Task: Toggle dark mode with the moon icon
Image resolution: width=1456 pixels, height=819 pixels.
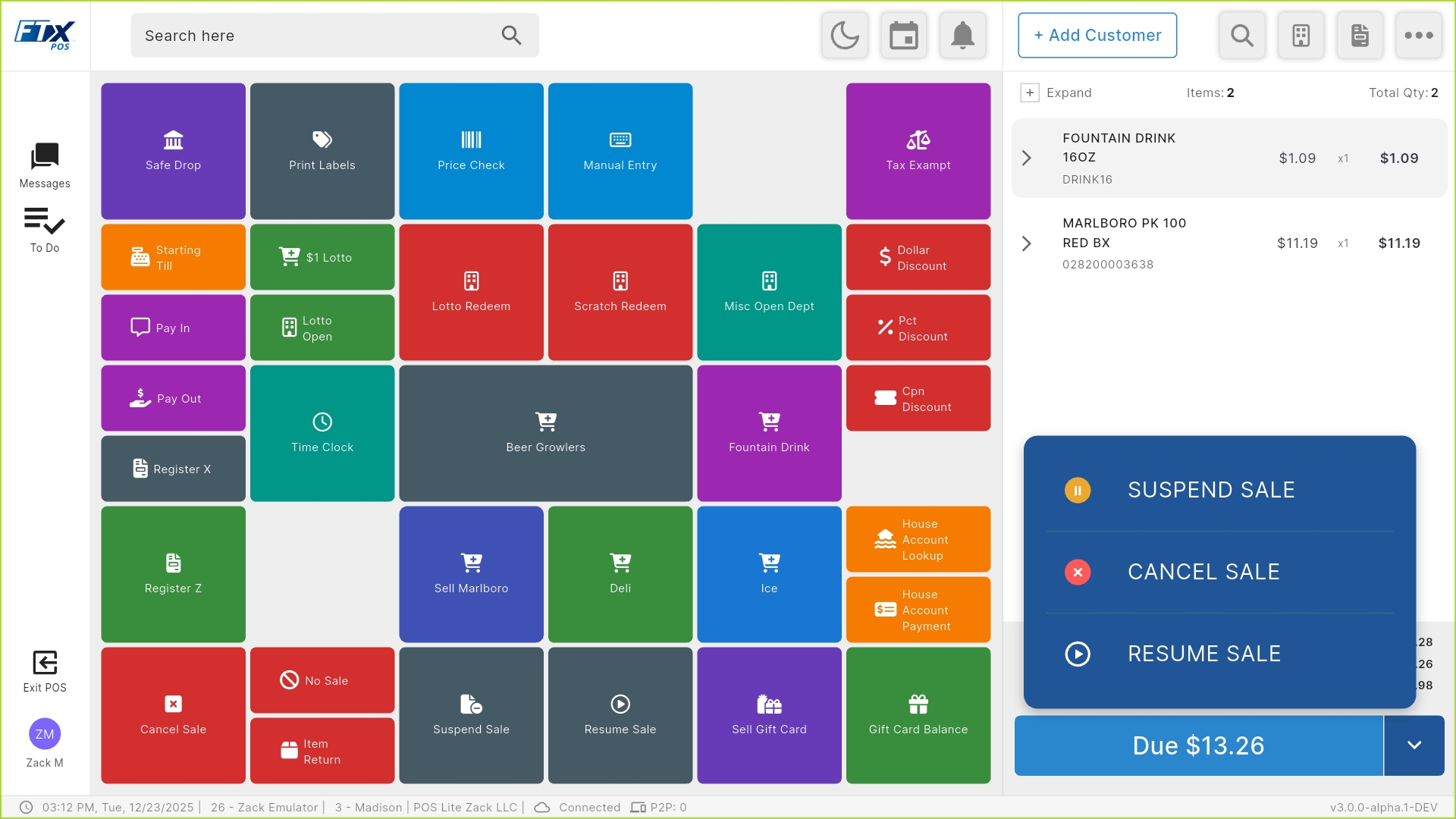Action: coord(845,36)
